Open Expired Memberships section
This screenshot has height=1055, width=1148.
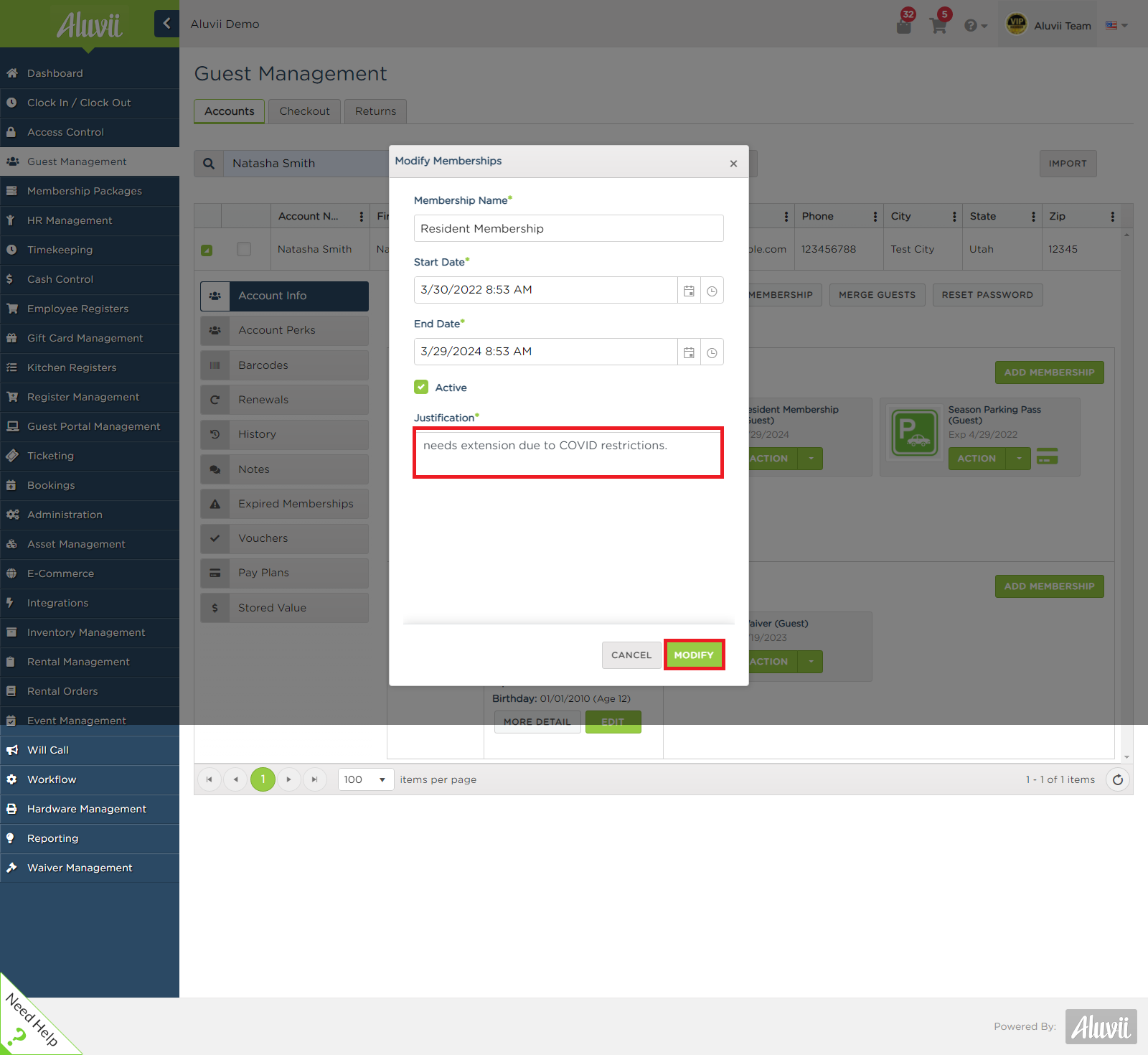coord(284,504)
